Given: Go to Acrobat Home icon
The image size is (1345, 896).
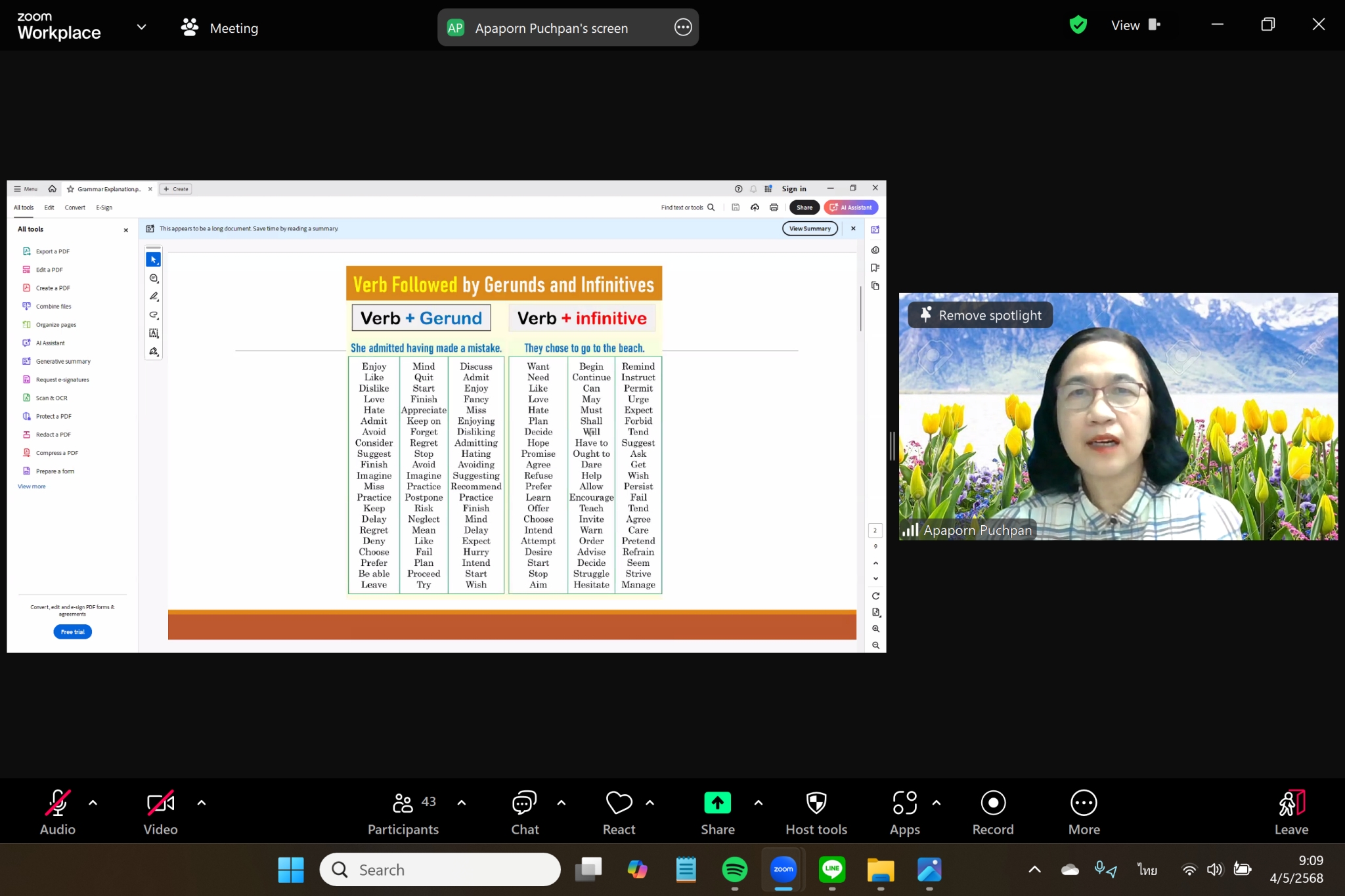Looking at the screenshot, I should click(53, 189).
